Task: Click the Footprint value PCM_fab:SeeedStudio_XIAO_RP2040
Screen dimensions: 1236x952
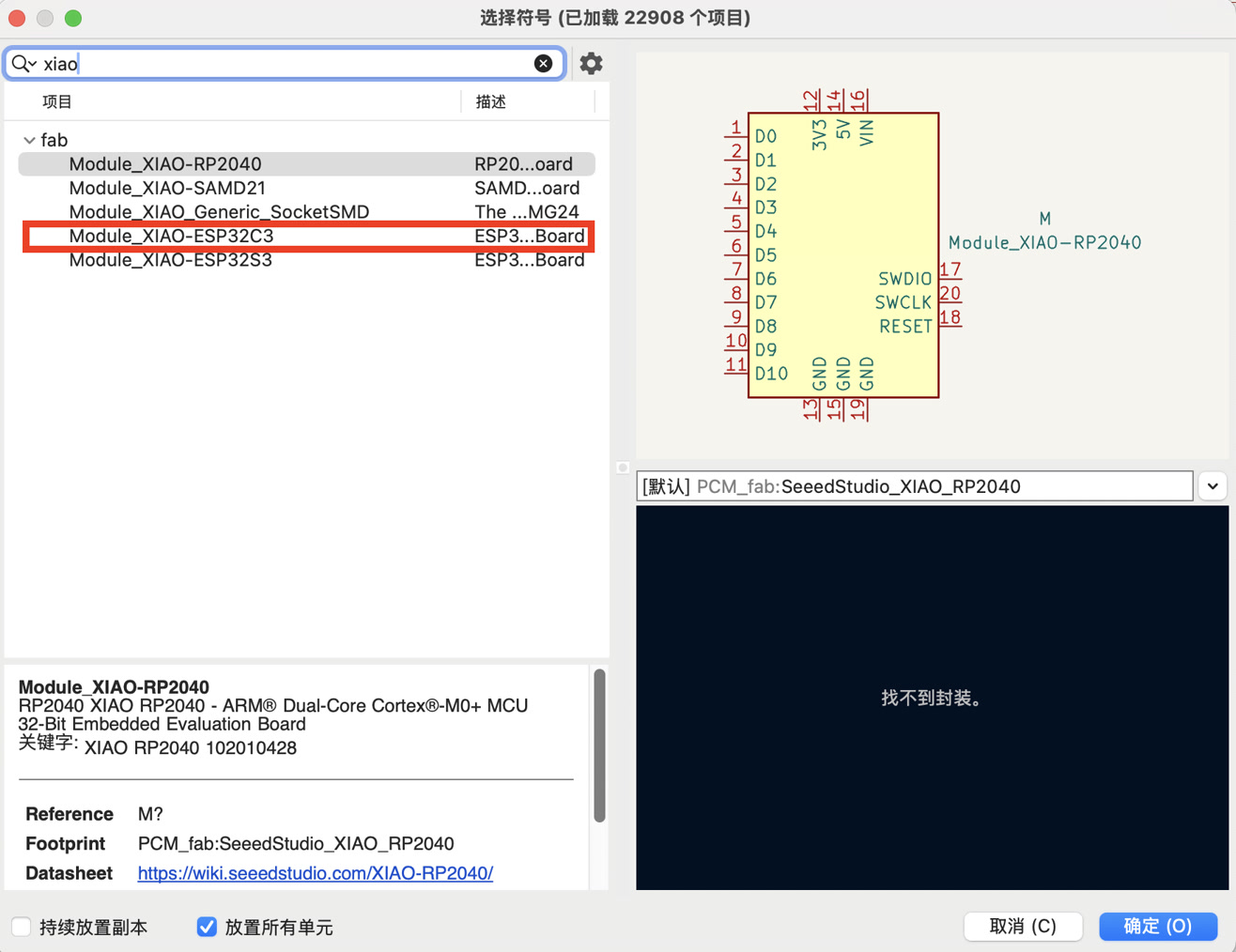Action: [296, 843]
